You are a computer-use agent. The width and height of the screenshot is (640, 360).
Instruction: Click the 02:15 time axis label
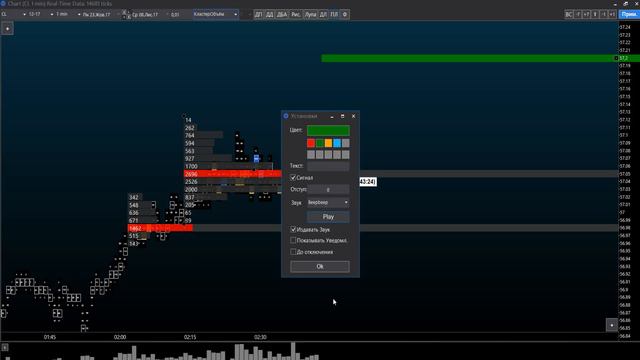pyautogui.click(x=190, y=337)
